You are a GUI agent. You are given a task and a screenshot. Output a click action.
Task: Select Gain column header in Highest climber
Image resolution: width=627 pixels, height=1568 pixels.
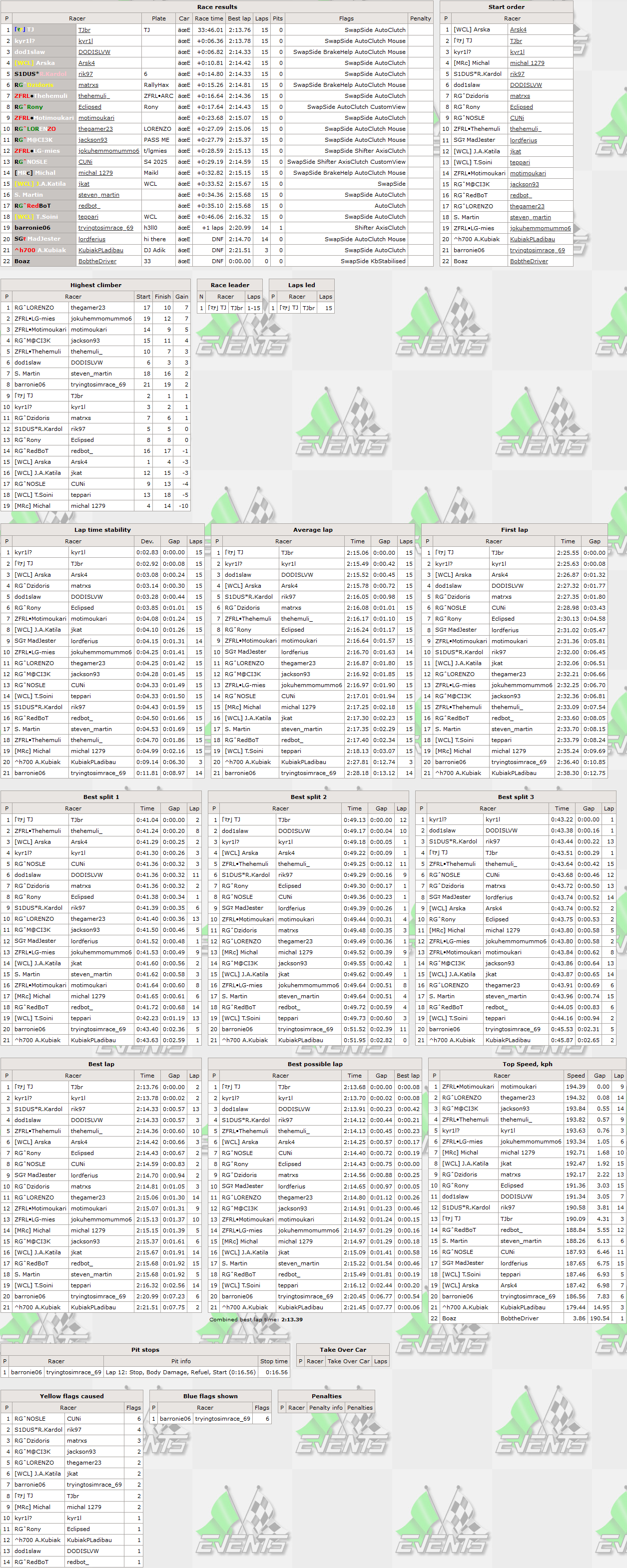pyautogui.click(x=181, y=297)
